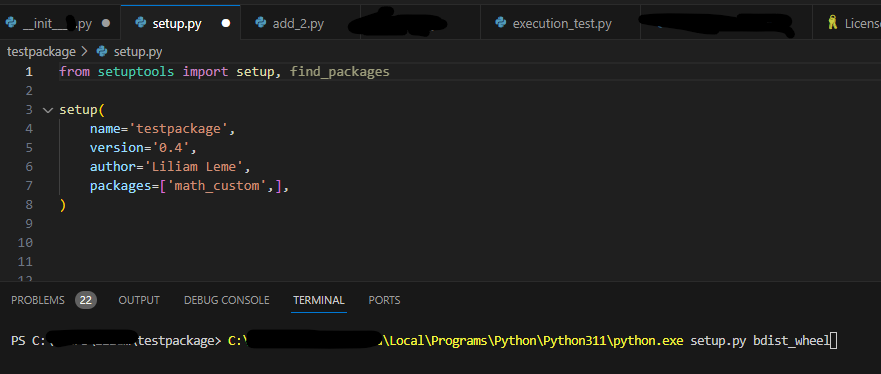Collapse the setup( code block
This screenshot has height=374, width=881.
coord(47,110)
